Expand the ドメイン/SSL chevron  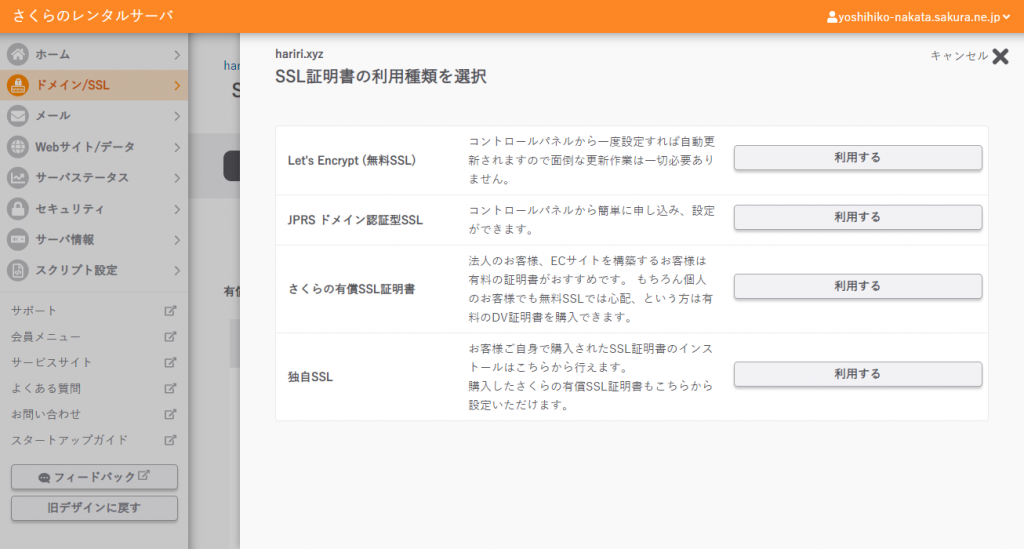(177, 86)
